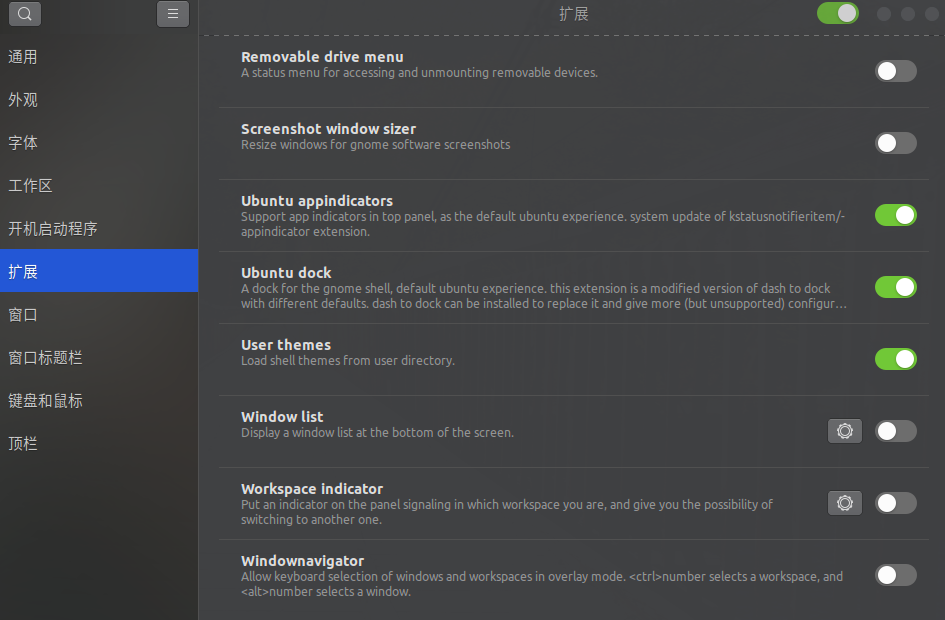Enable Windownavigator extension switch
The width and height of the screenshot is (945, 620).
point(896,575)
